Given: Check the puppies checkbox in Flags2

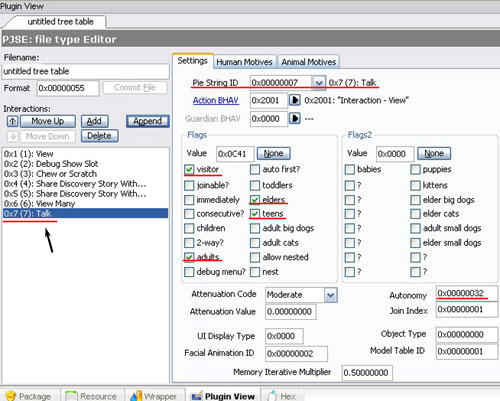Looking at the screenshot, I should tap(415, 169).
